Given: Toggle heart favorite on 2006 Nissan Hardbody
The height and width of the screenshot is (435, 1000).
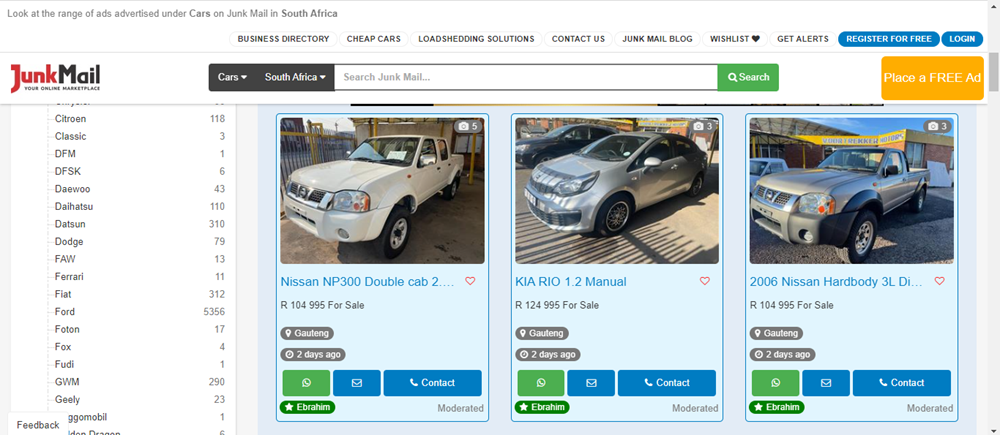Looking at the screenshot, I should point(939,282).
